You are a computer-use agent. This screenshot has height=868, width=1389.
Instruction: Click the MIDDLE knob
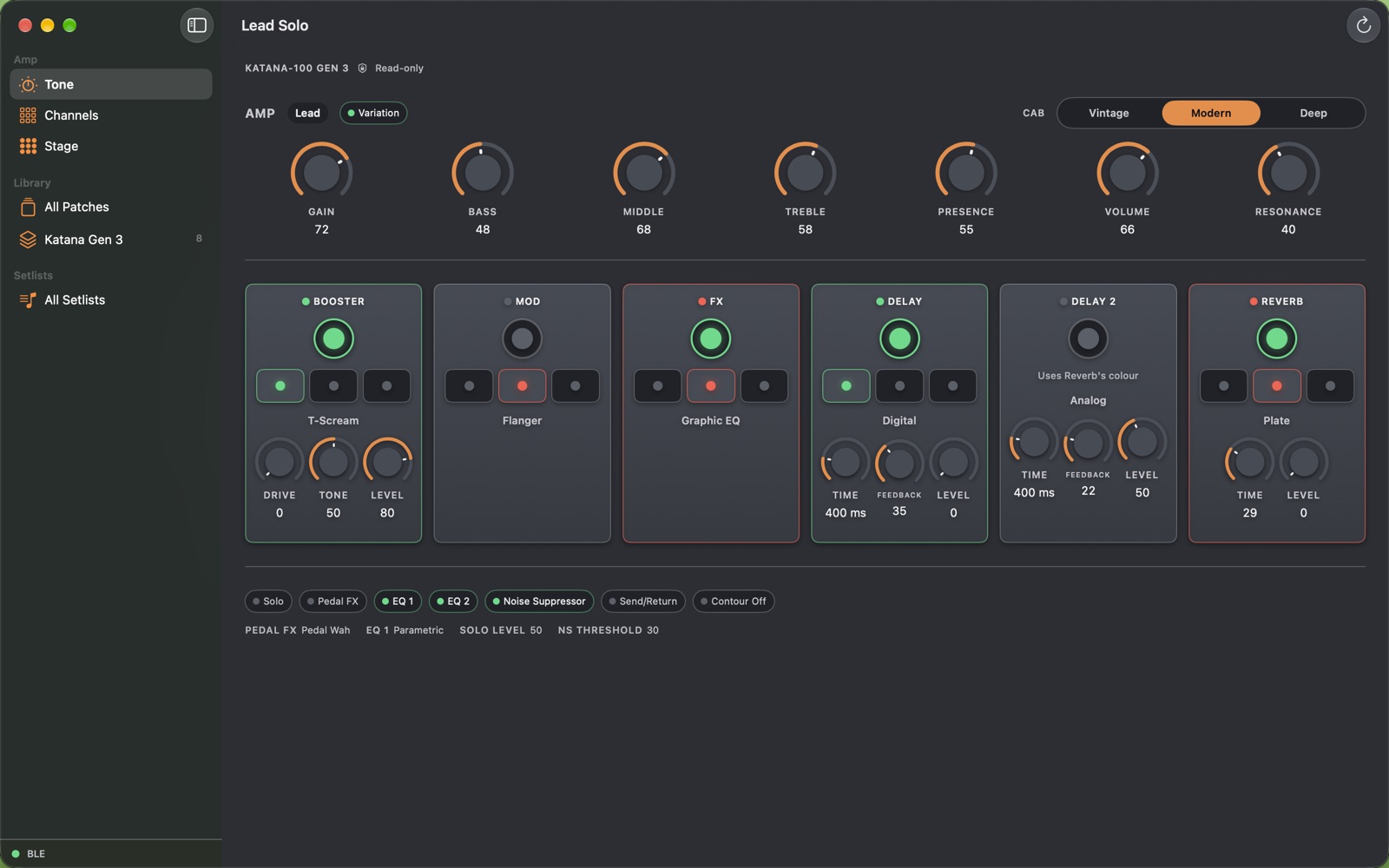click(643, 173)
